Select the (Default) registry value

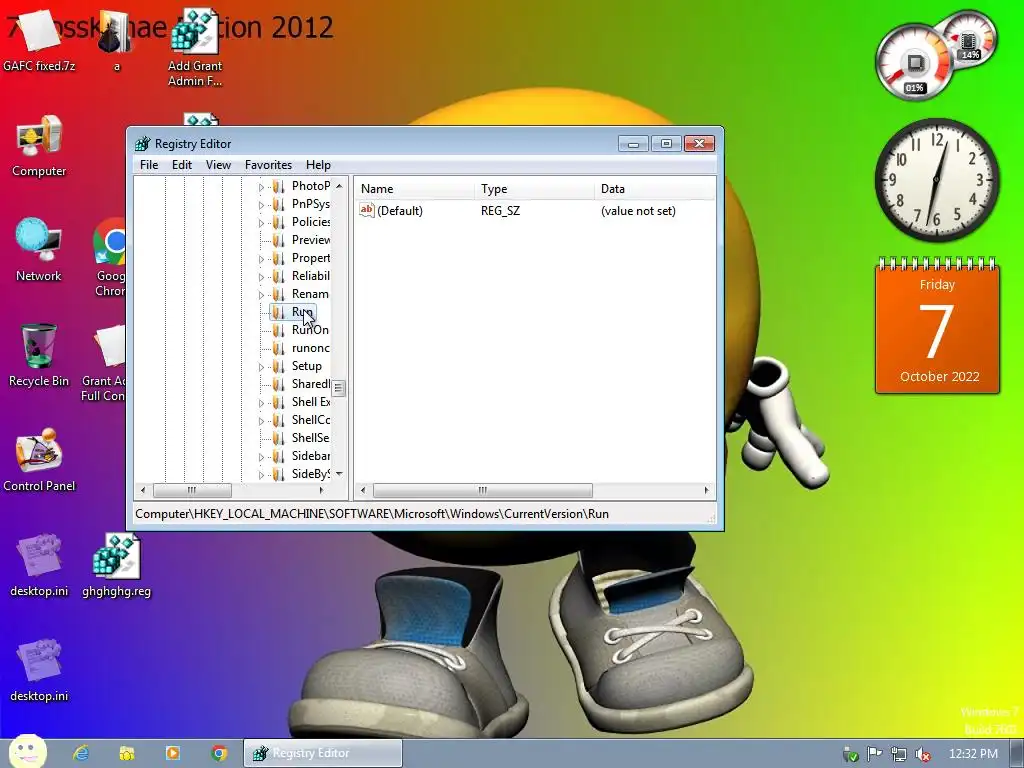point(392,210)
